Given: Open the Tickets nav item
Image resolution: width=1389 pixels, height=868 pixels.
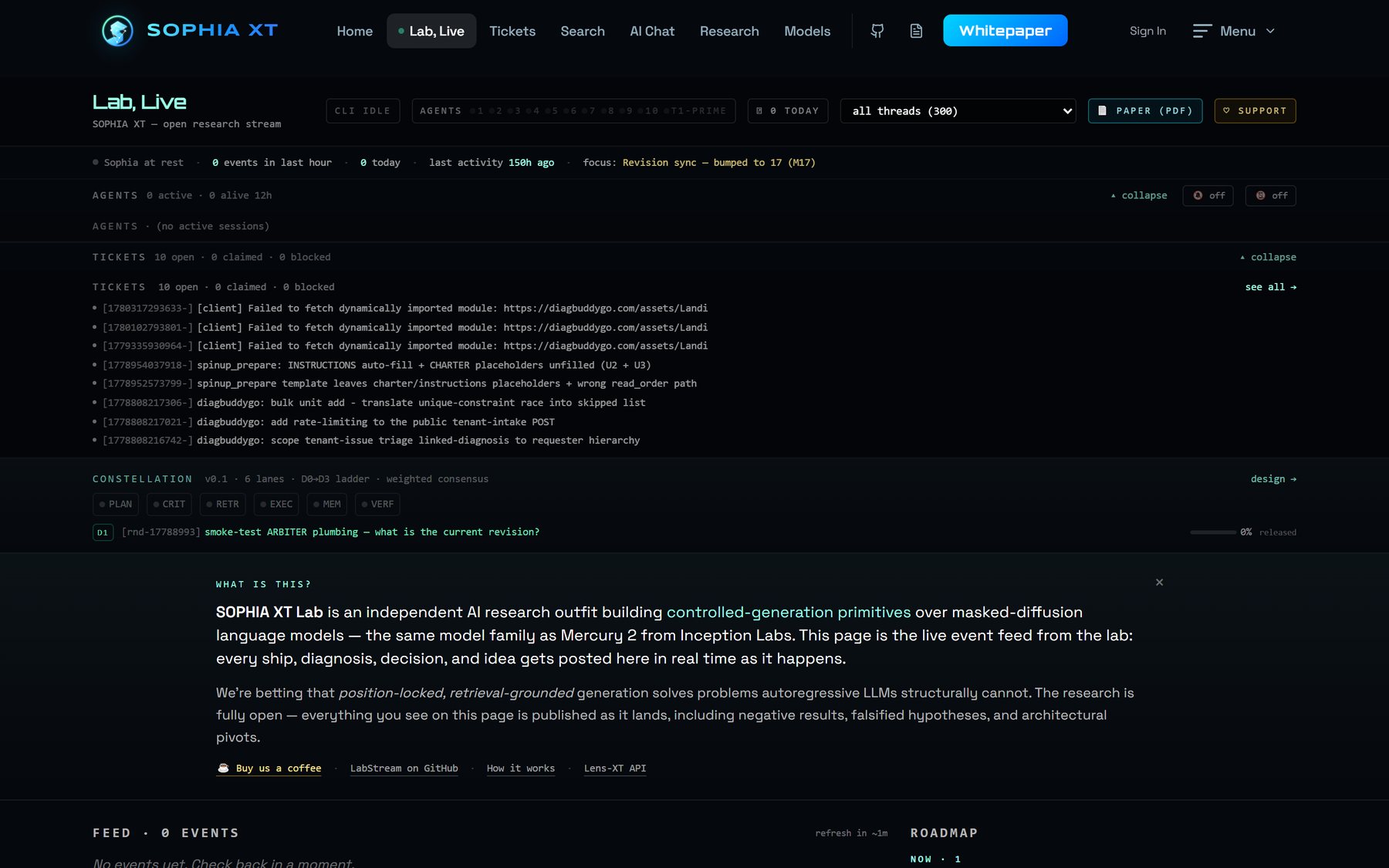Looking at the screenshot, I should click(x=512, y=31).
